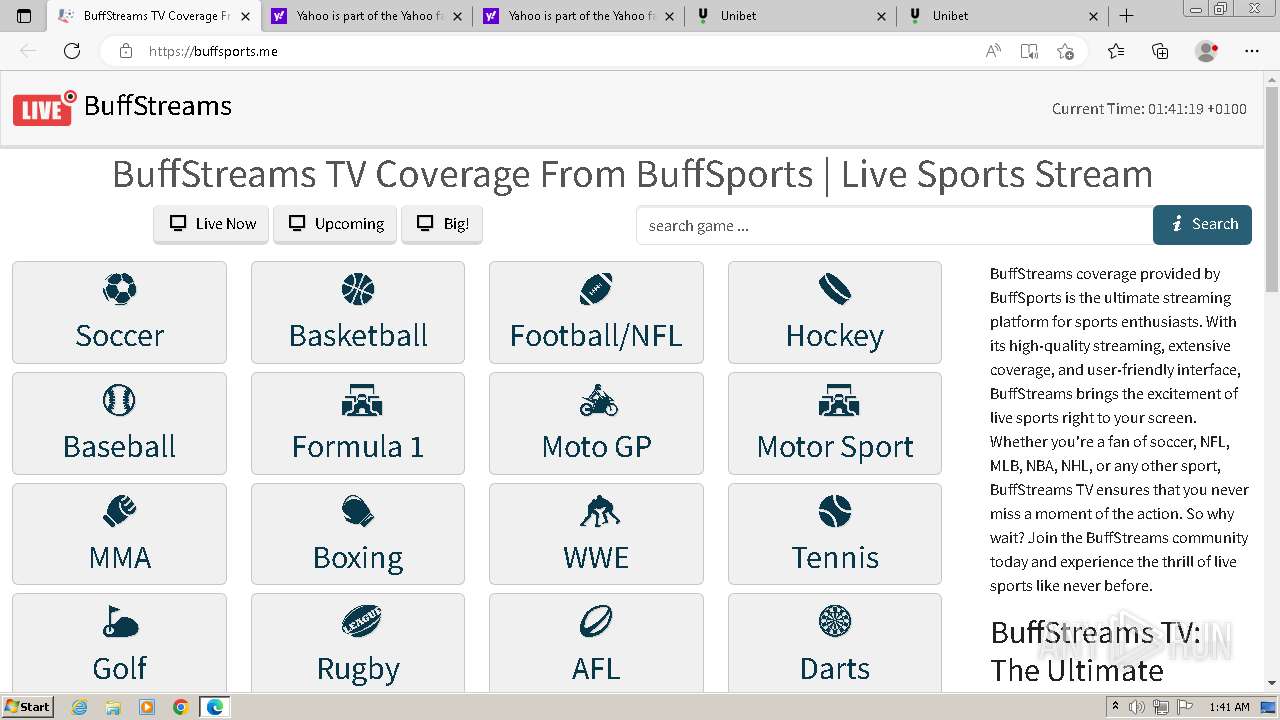This screenshot has width=1280, height=720.
Task: Open the Tennis category label
Action: click(x=834, y=557)
